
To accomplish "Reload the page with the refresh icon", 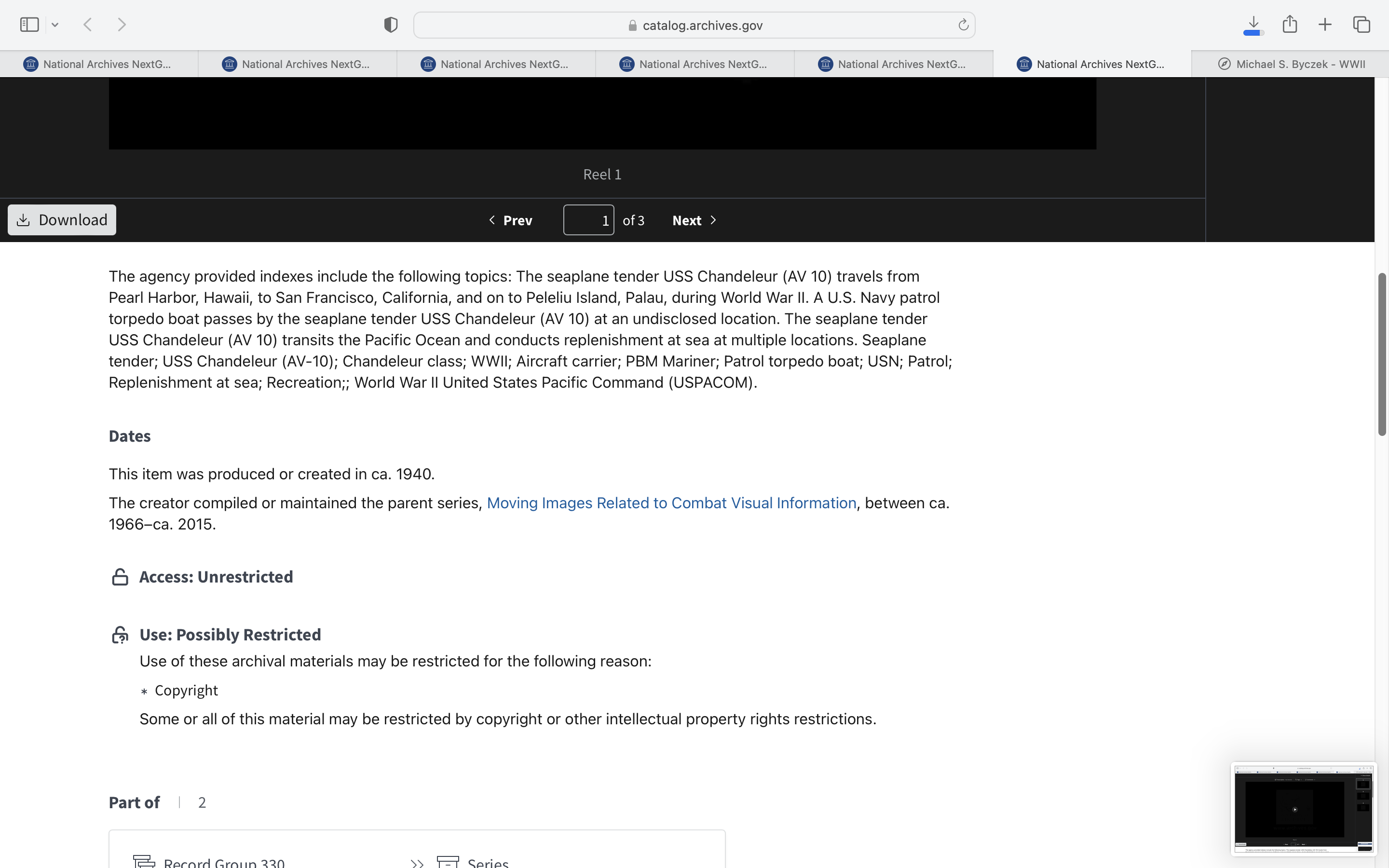I will pyautogui.click(x=963, y=25).
